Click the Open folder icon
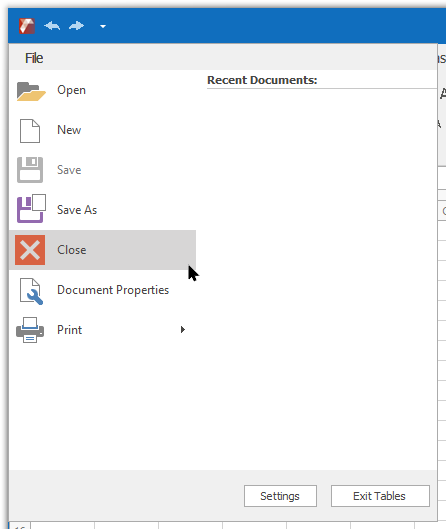 coord(31,91)
